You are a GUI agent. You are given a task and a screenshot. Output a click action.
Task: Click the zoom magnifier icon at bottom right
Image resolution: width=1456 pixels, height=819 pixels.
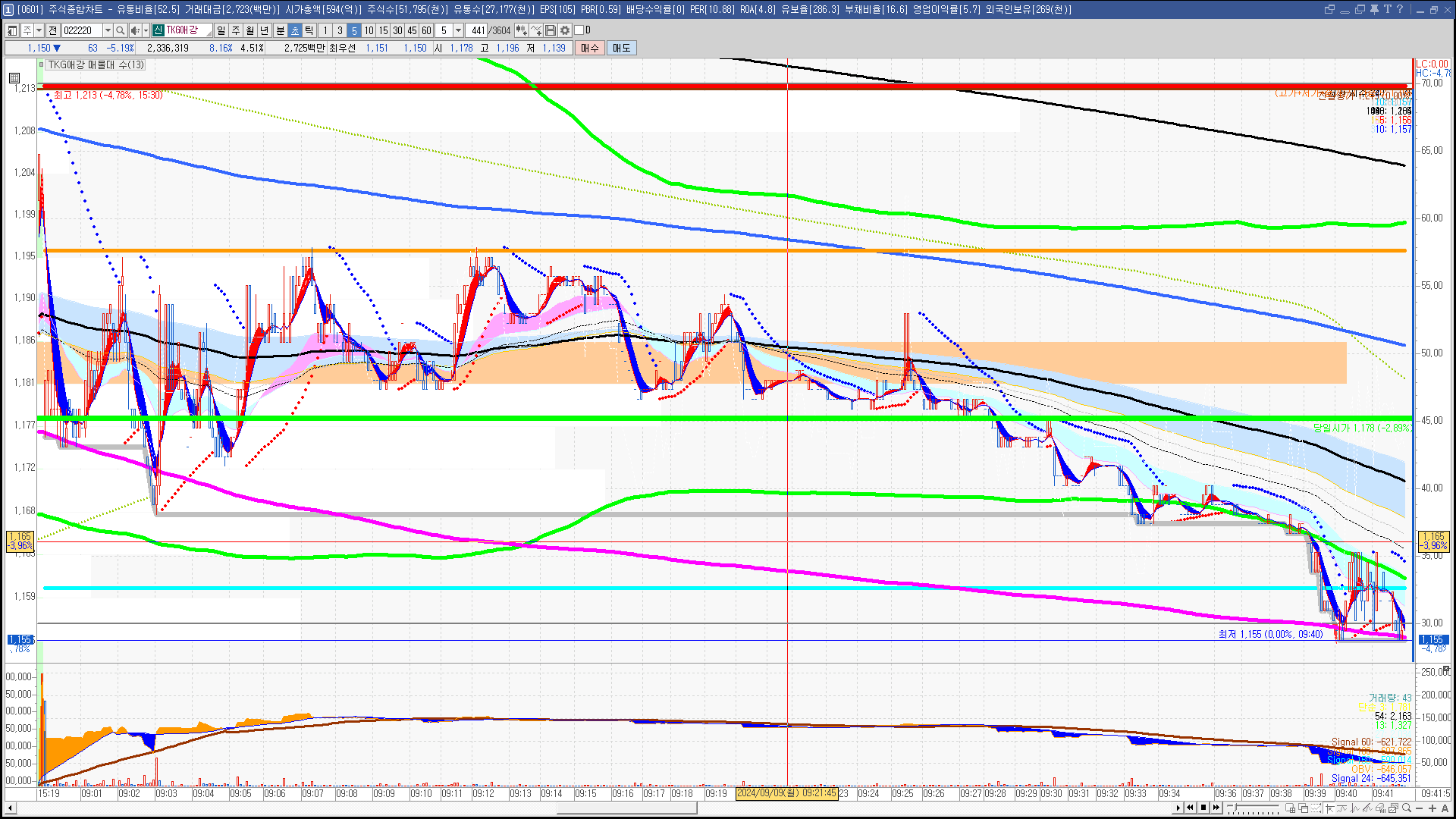tap(1407, 808)
